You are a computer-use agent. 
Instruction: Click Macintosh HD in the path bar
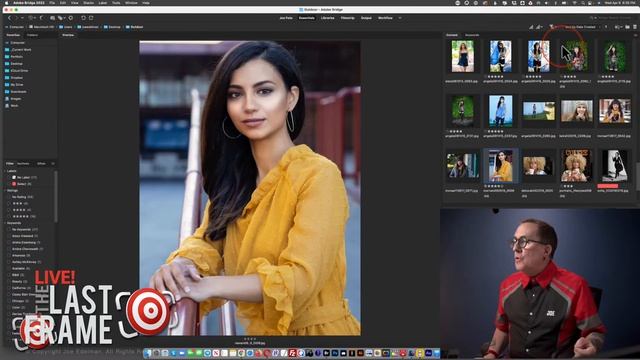(x=44, y=27)
